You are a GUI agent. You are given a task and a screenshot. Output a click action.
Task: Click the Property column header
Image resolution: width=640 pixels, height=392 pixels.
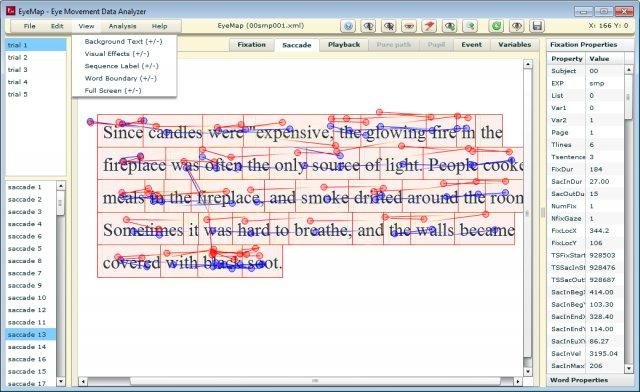567,58
